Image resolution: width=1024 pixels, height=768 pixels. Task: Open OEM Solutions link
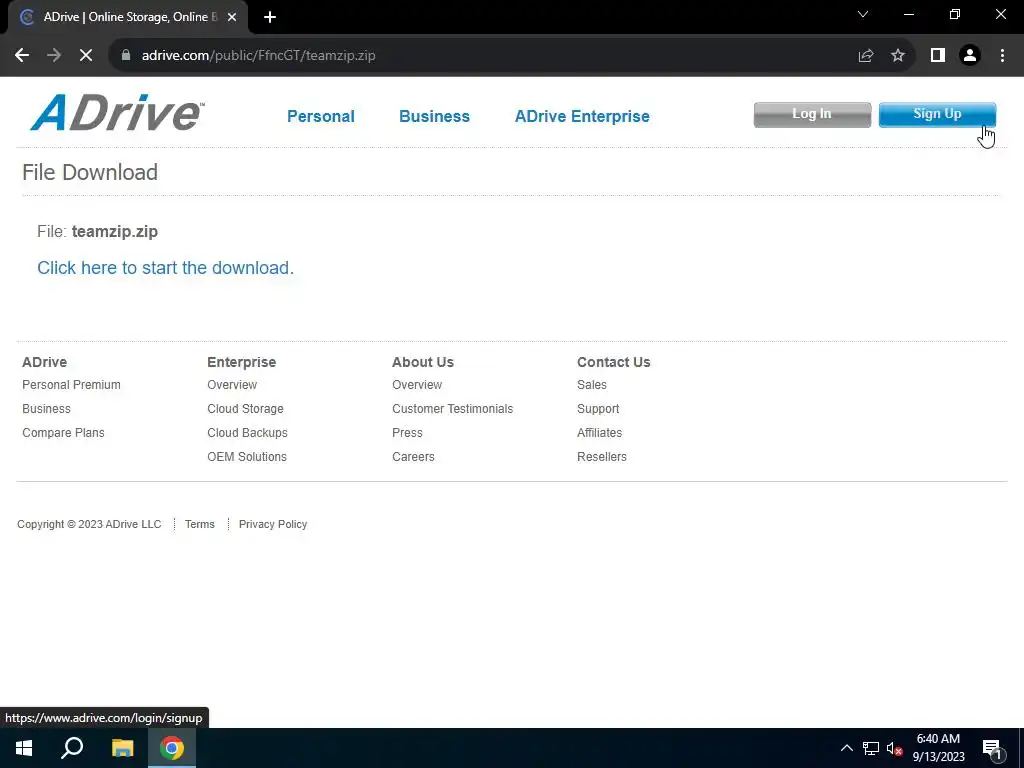247,457
